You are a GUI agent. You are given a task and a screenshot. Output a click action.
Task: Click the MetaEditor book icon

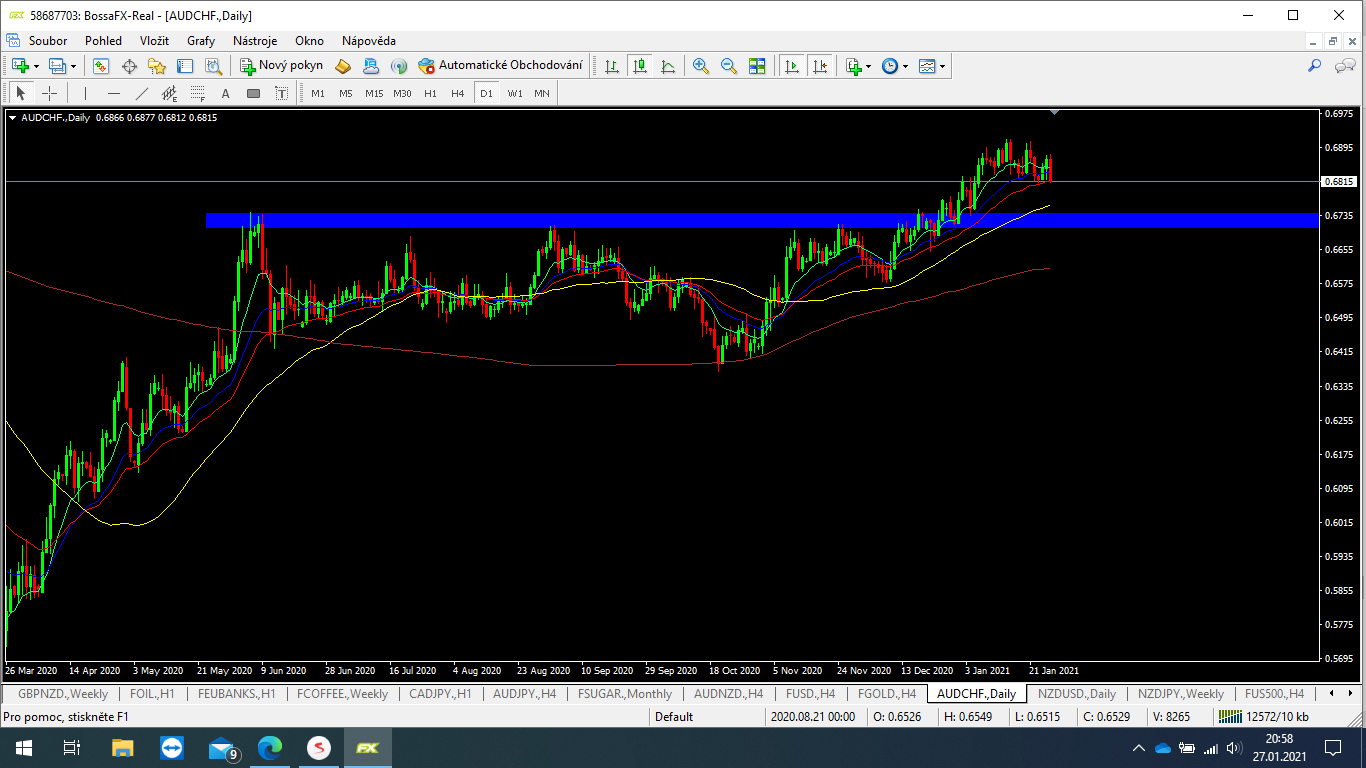pyautogui.click(x=343, y=66)
